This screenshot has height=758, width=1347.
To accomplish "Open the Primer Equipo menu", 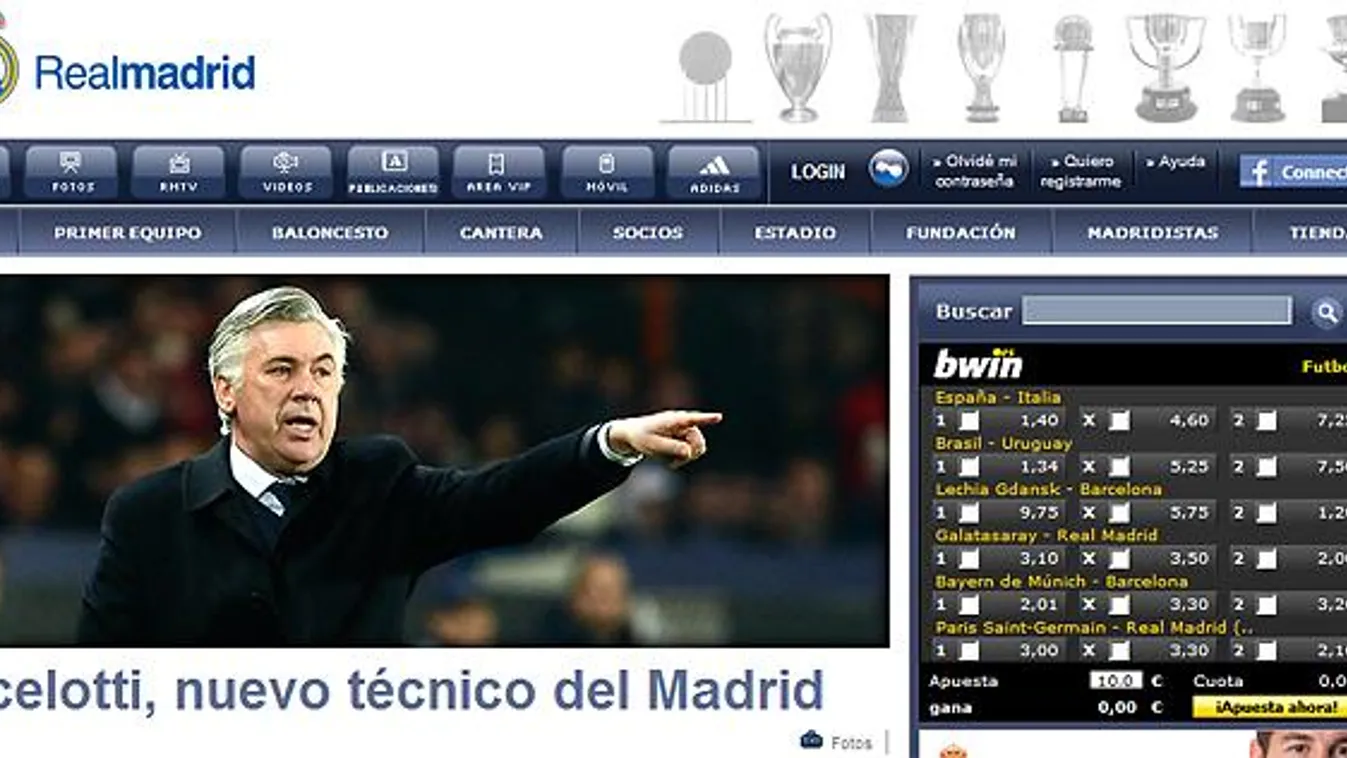I will 127,232.
